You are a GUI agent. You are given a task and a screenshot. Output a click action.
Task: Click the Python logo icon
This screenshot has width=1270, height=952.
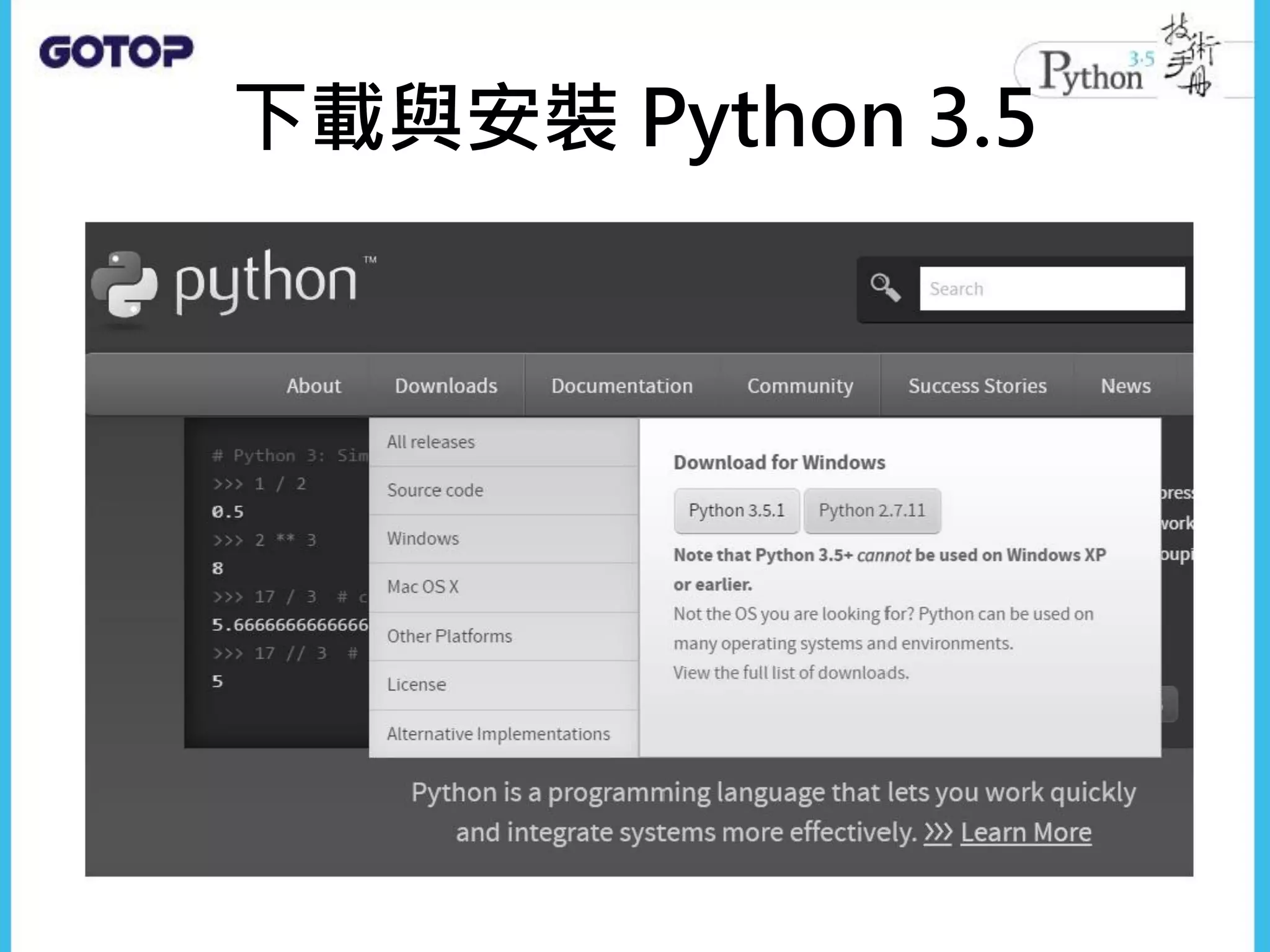click(124, 285)
